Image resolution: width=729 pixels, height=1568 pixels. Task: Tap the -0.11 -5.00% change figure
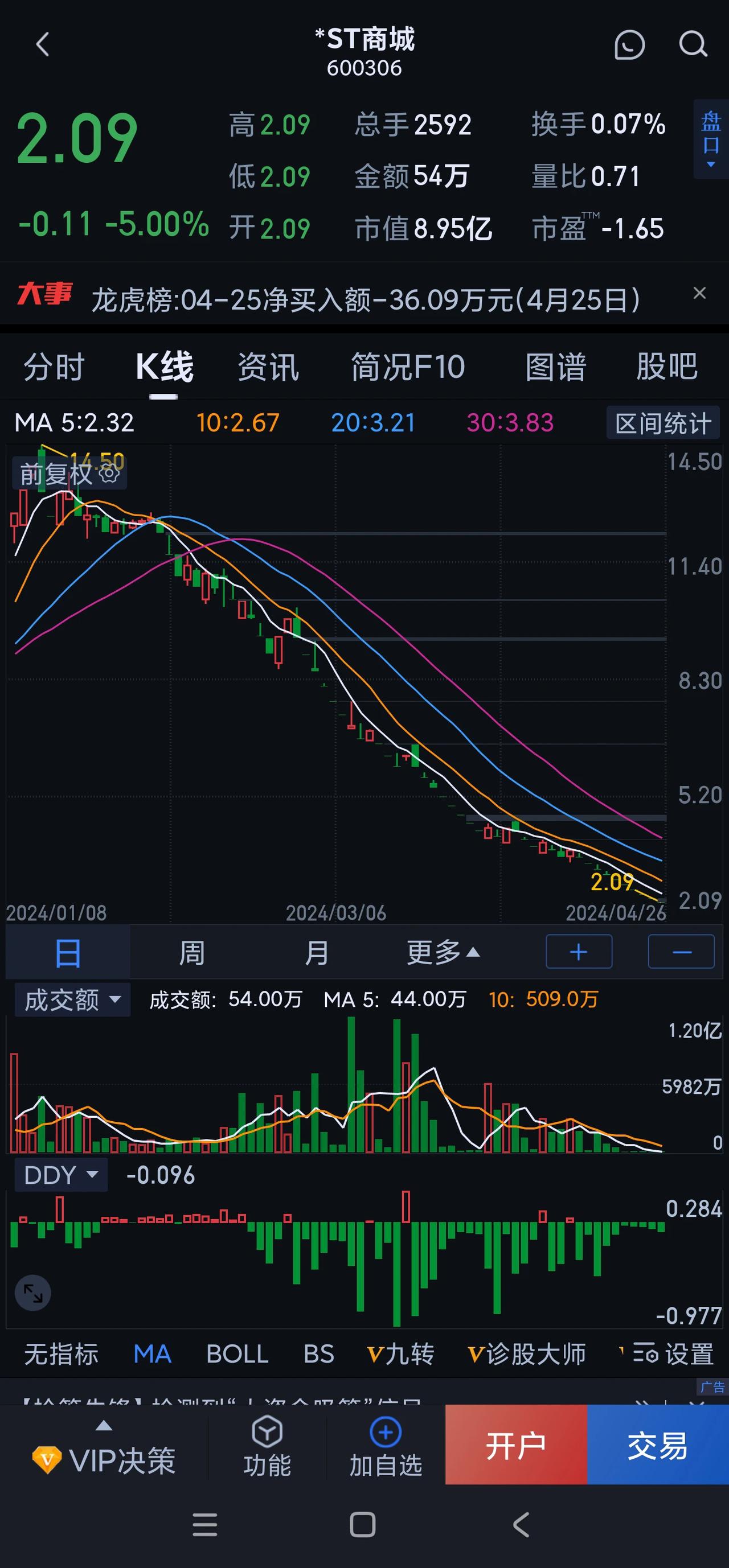[x=113, y=224]
